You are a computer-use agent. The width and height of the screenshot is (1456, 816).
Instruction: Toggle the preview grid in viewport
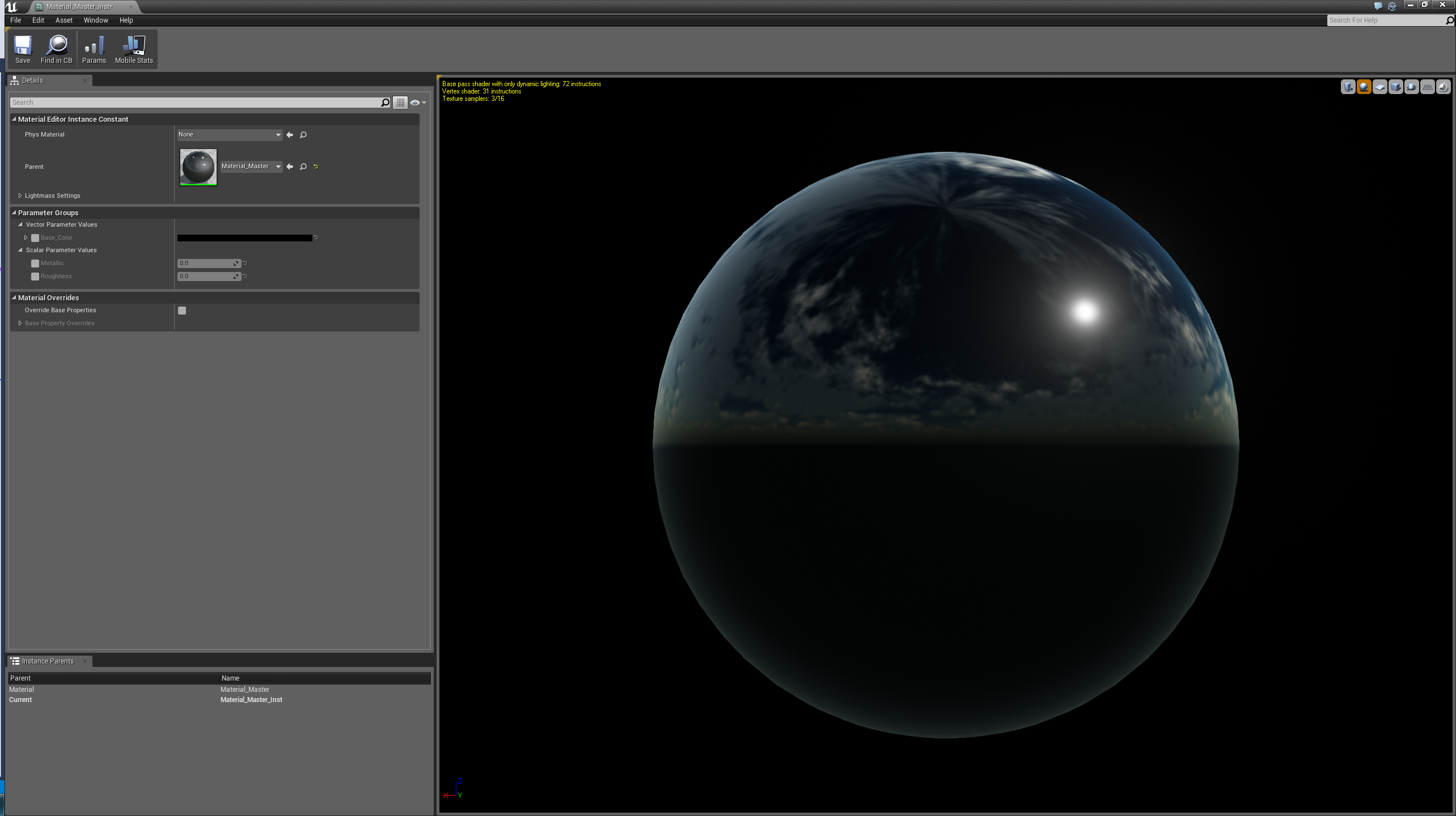point(1427,87)
